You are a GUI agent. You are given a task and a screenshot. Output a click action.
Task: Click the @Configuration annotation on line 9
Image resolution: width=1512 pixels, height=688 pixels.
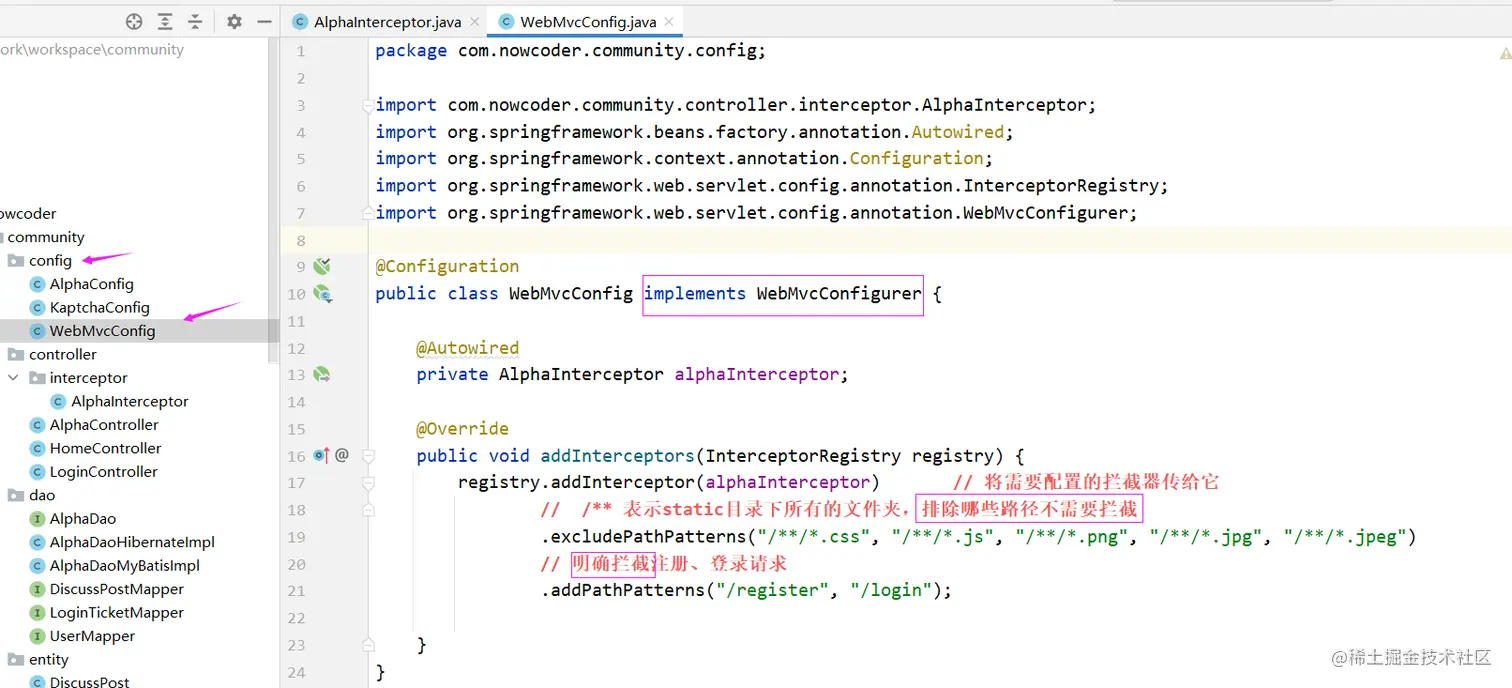point(447,267)
